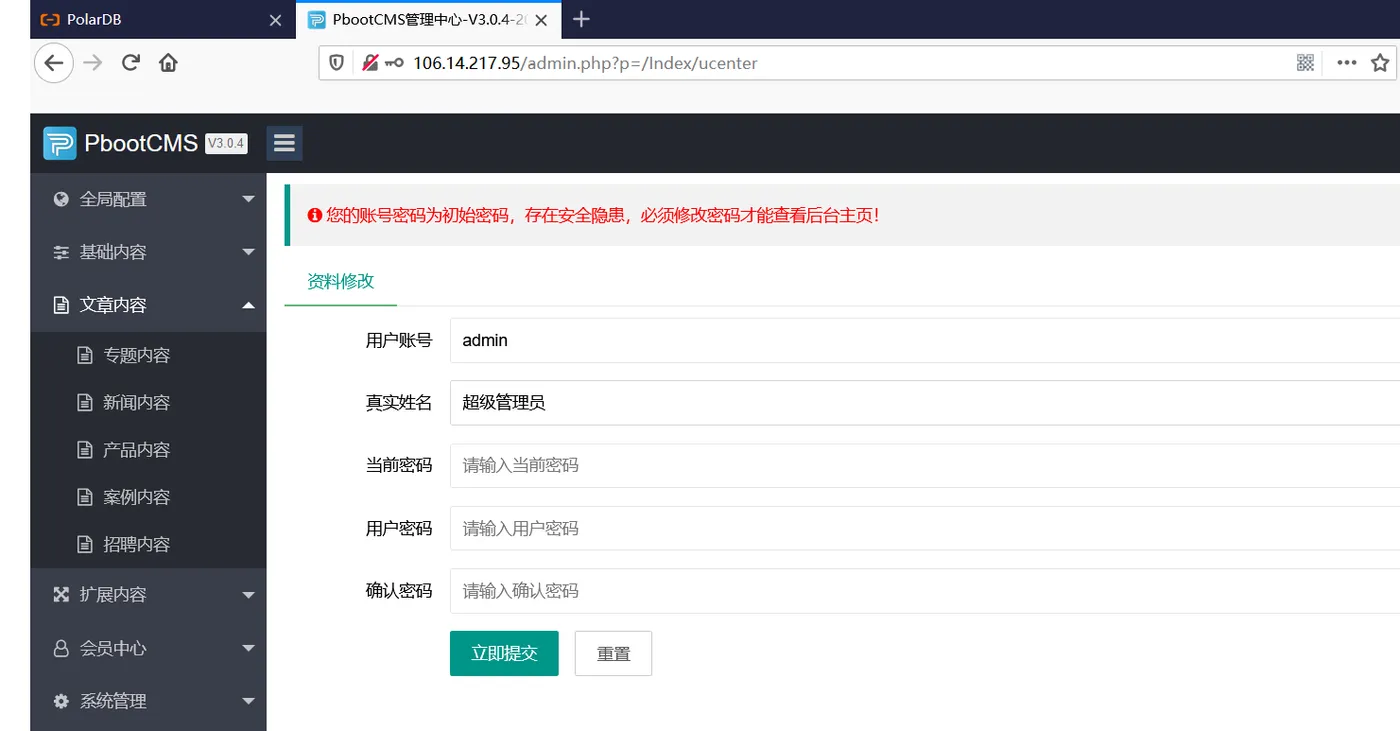This screenshot has height=731, width=1400.
Task: Select the 资料修改 tab
Action: point(340,281)
